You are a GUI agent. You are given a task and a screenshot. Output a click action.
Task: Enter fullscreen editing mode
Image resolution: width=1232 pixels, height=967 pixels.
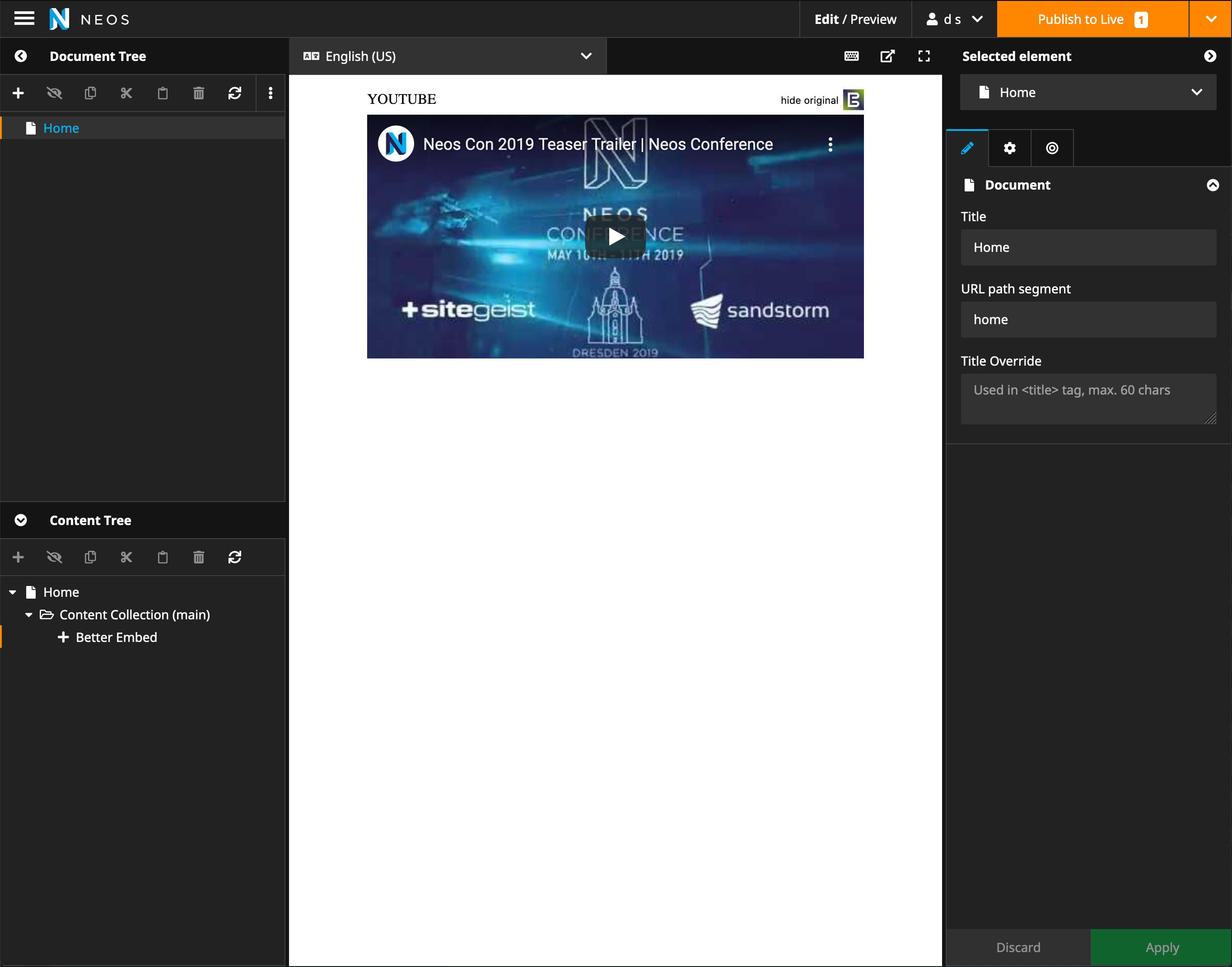click(923, 56)
